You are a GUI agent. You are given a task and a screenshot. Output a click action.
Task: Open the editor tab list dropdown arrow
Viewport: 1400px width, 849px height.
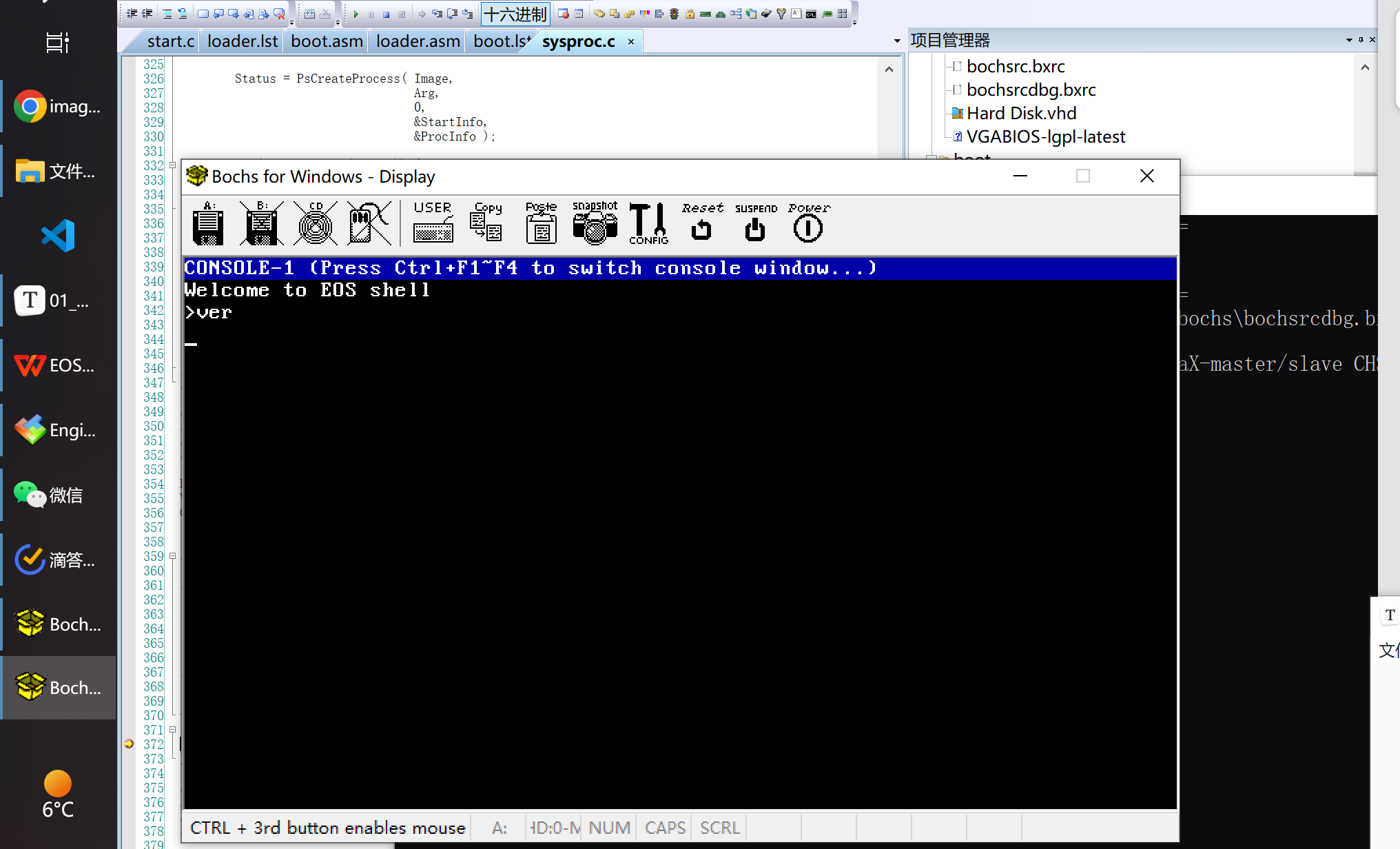point(897,41)
